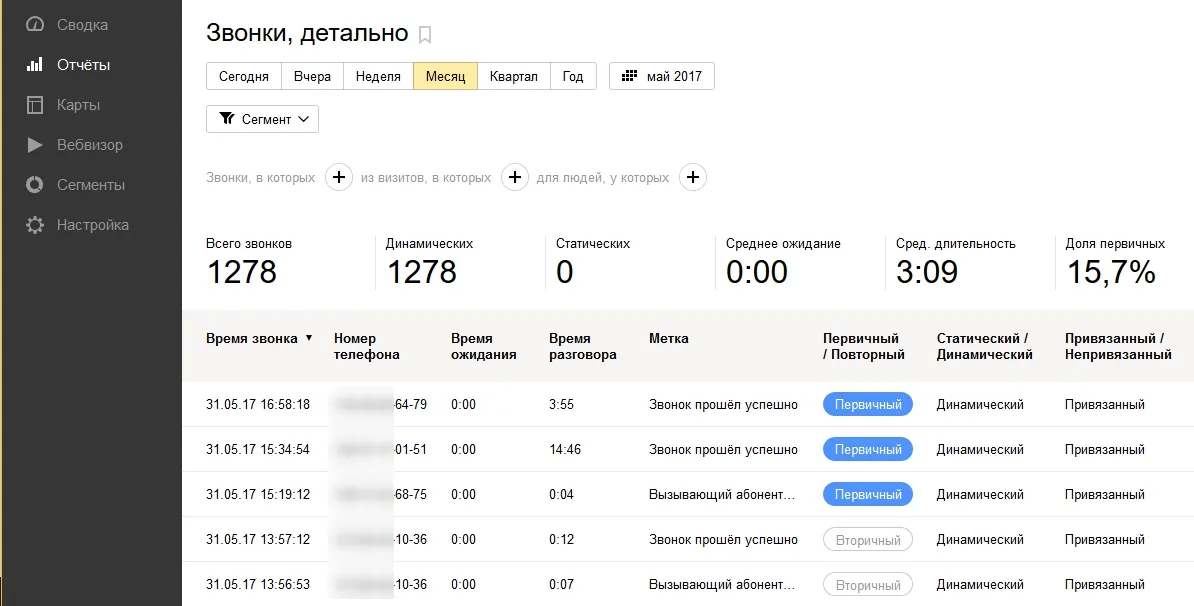1194x606 pixels.
Task: Click the call time 31.05.17 13:56:53
Action: [258, 585]
